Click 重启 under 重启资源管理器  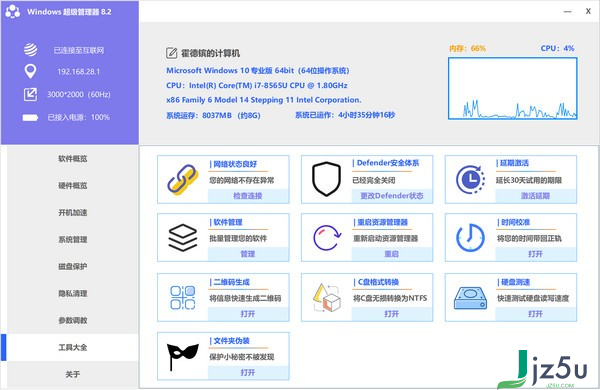(391, 254)
